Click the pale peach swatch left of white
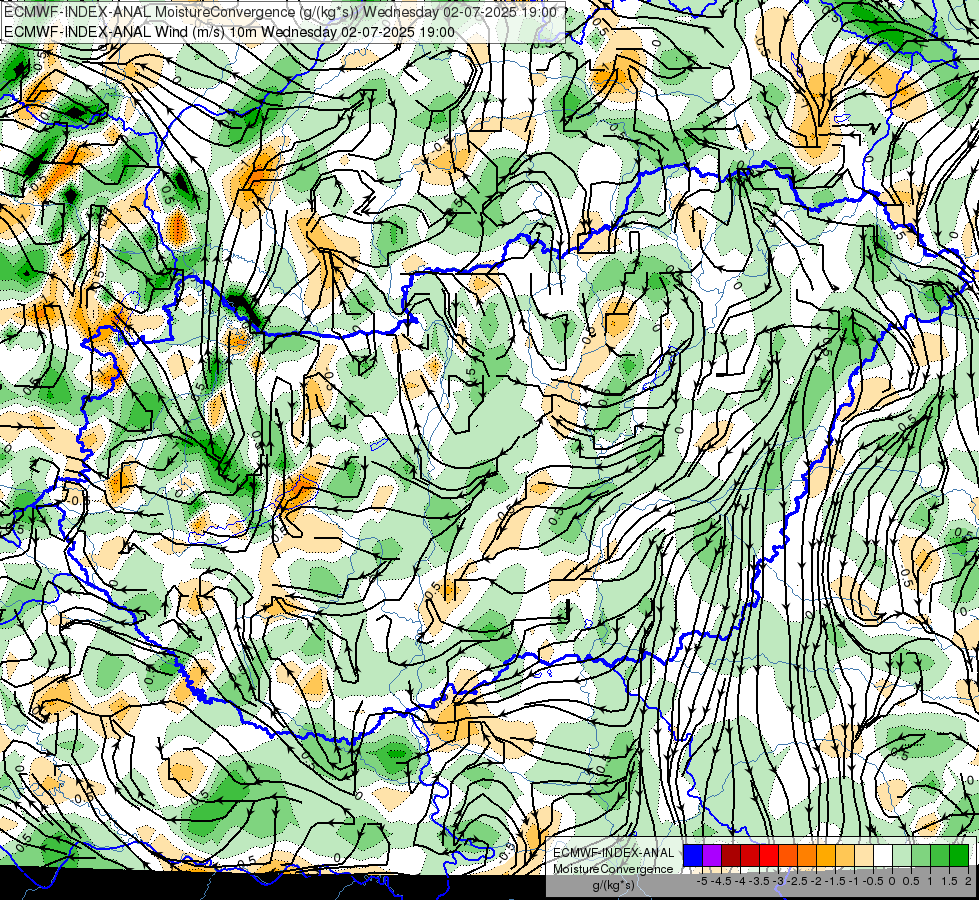This screenshot has width=979, height=900. (x=864, y=855)
